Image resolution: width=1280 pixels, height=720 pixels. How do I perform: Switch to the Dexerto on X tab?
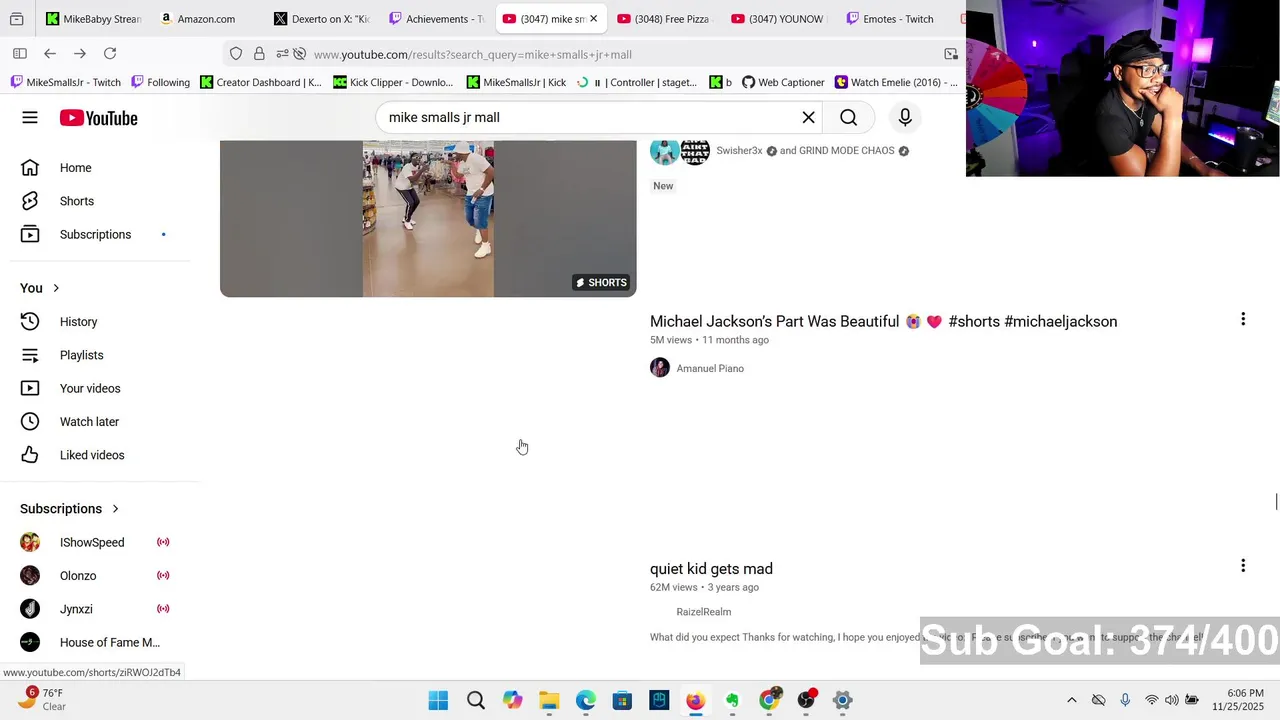[320, 19]
